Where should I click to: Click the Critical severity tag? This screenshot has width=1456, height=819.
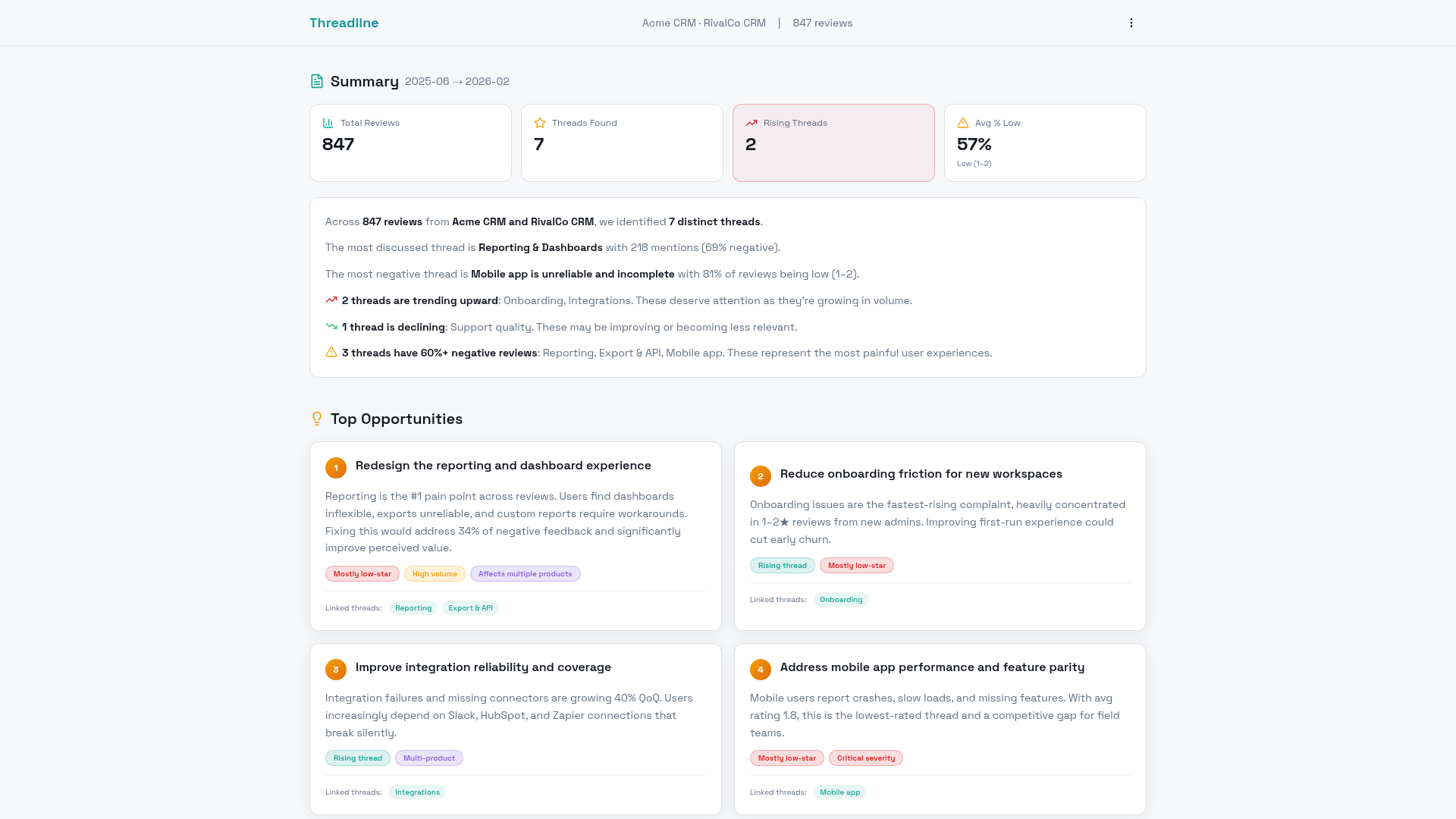click(x=865, y=758)
